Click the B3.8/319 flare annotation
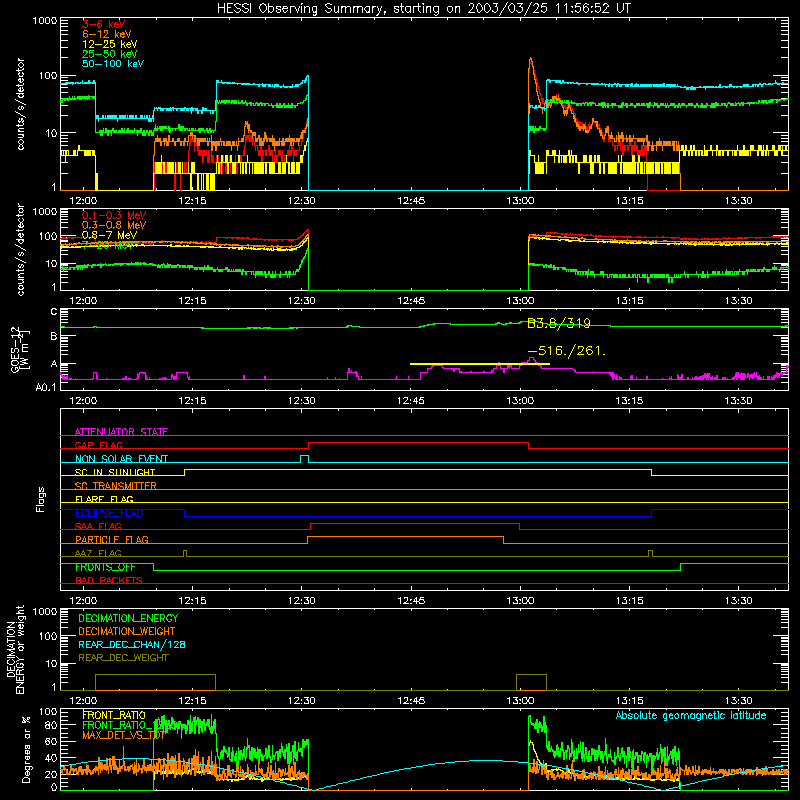The image size is (800, 800). (559, 323)
